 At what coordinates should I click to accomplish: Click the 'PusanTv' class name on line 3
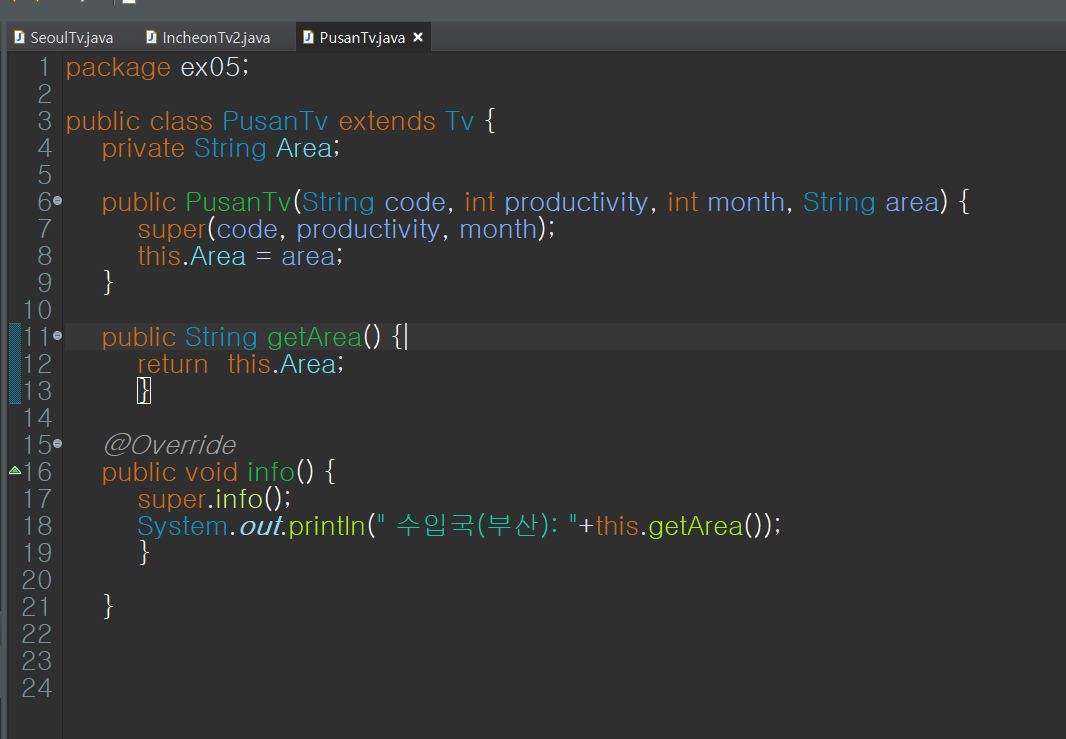coord(275,121)
